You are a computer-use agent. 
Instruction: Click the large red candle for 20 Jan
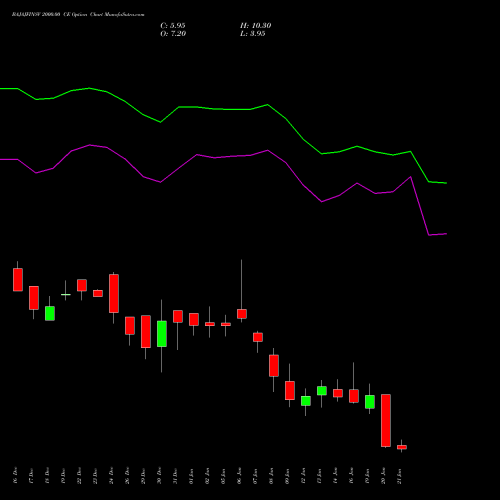(386, 420)
